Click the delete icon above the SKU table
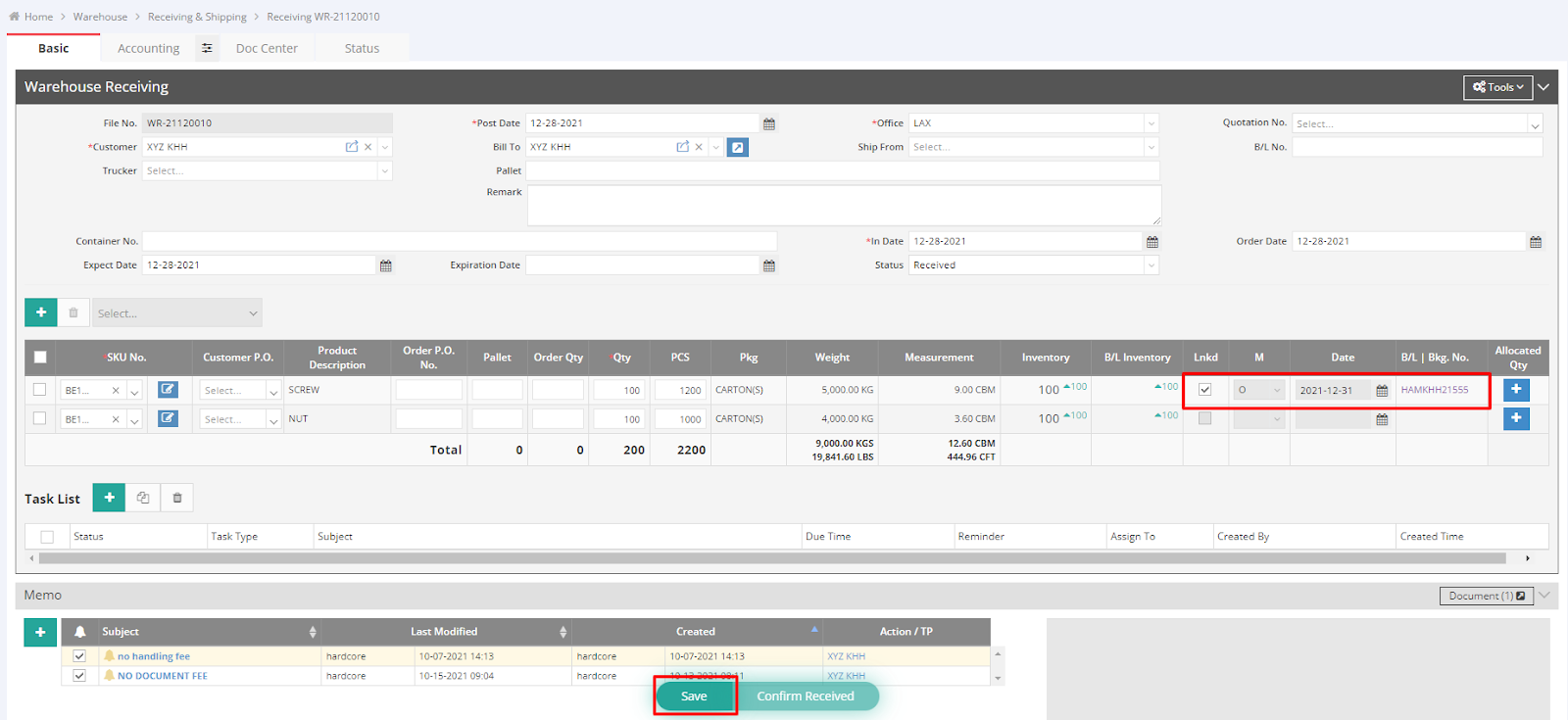1568x720 pixels. point(73,312)
